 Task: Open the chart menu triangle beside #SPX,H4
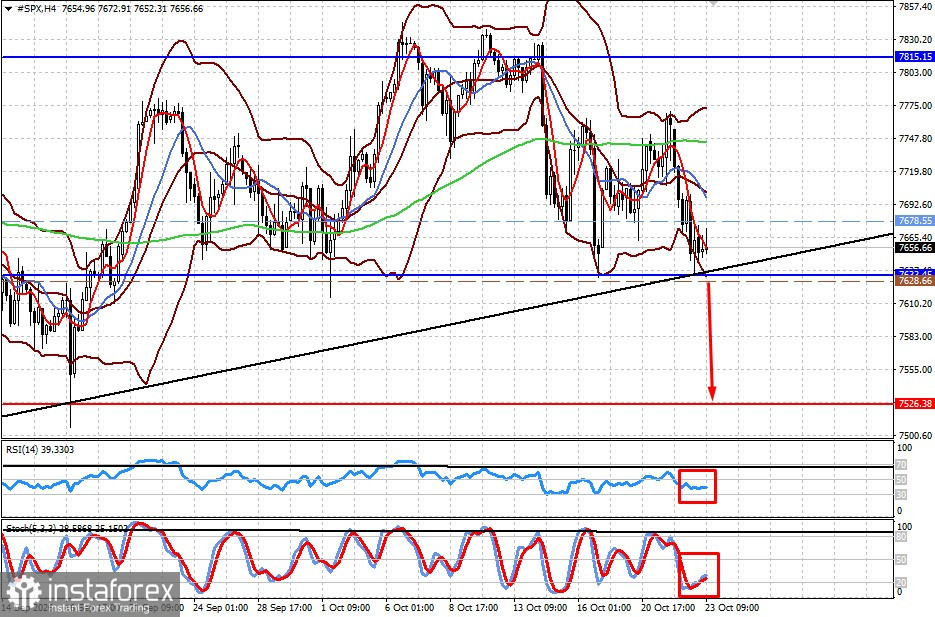(7, 8)
